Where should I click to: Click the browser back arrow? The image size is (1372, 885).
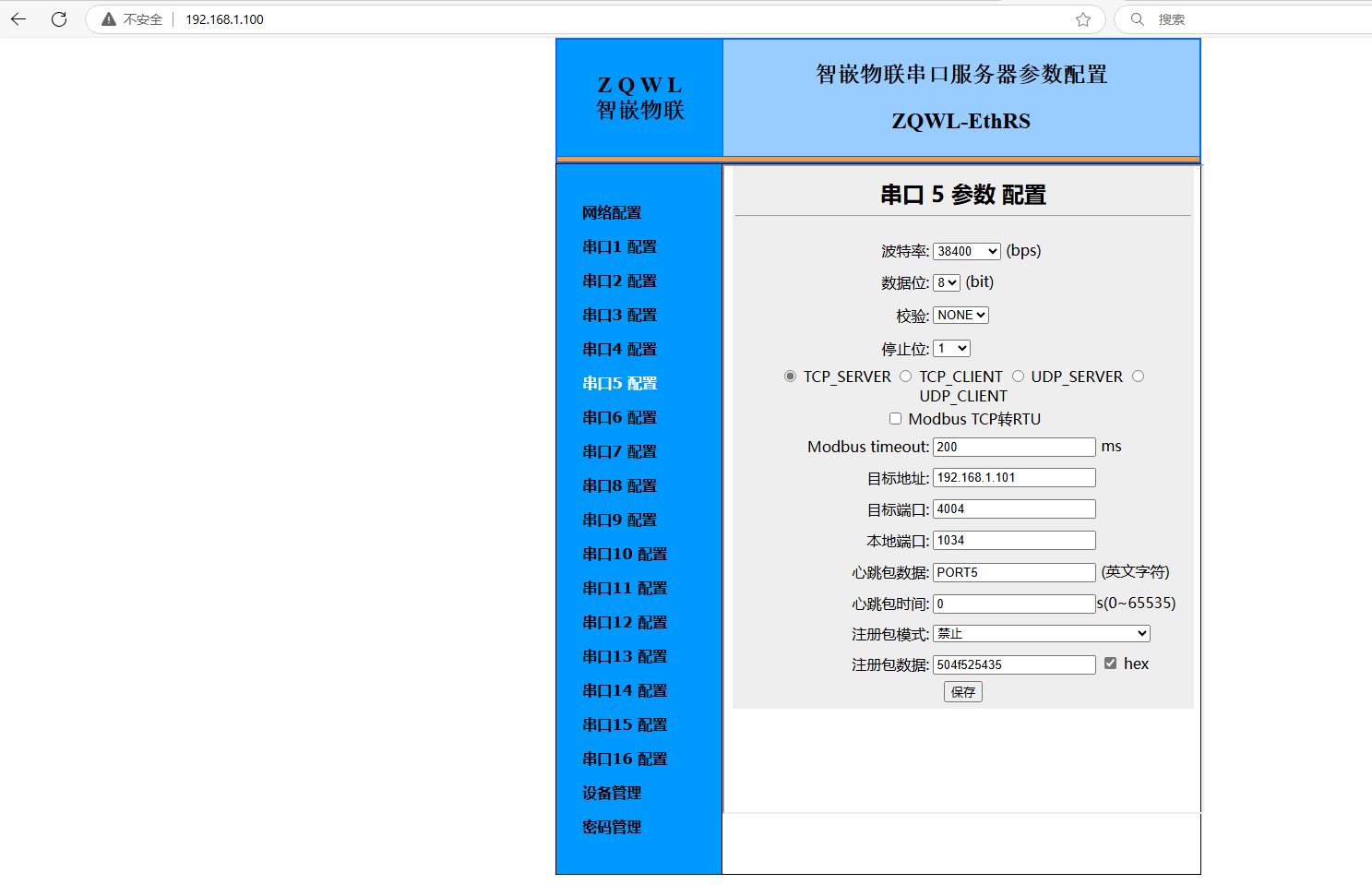tap(19, 19)
